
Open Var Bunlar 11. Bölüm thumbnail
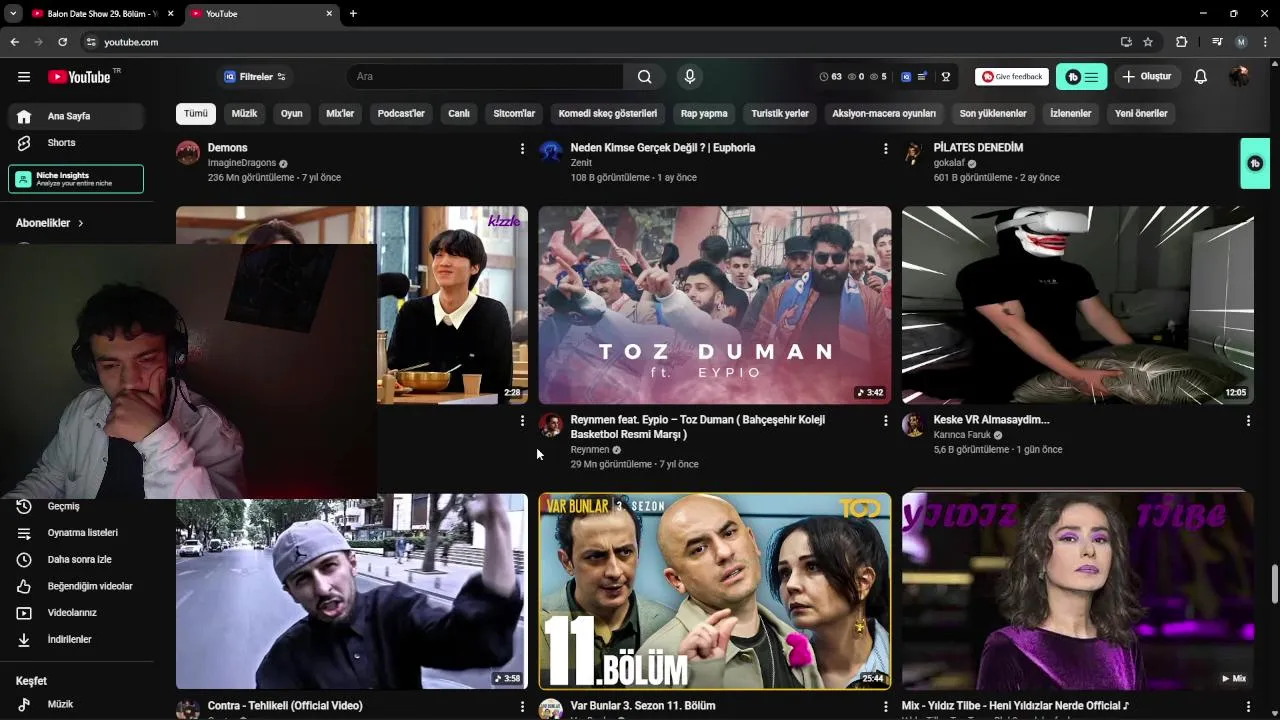coord(715,591)
